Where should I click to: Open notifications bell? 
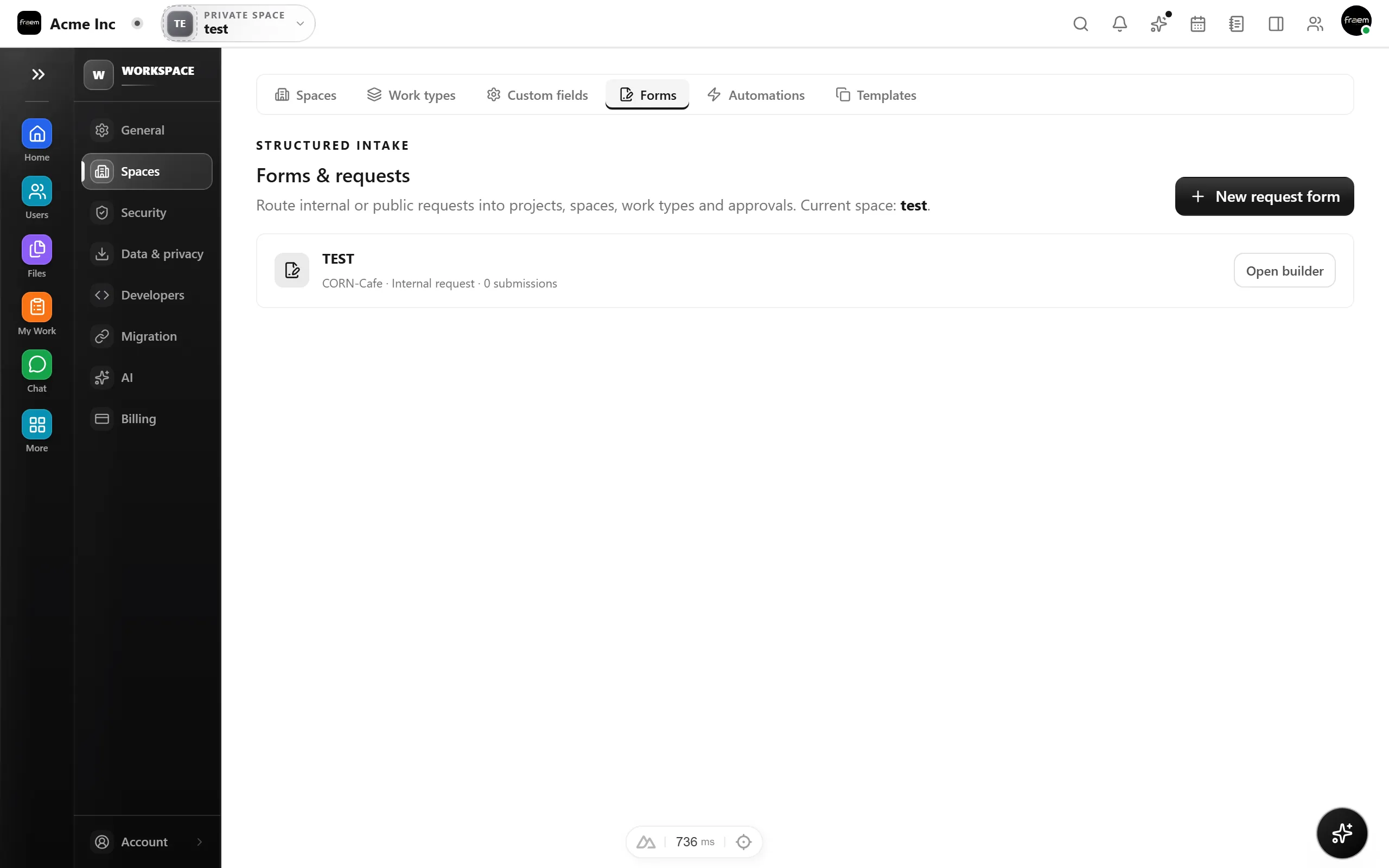1119,23
